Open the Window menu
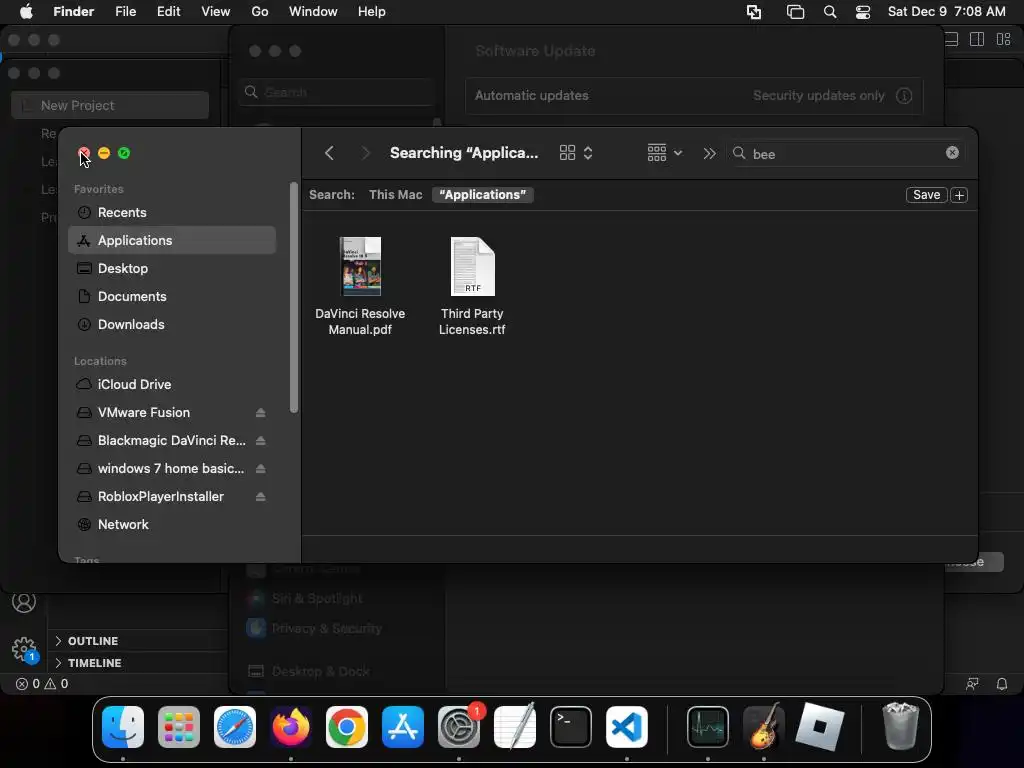Screen dimensions: 1024x768 coord(313,12)
